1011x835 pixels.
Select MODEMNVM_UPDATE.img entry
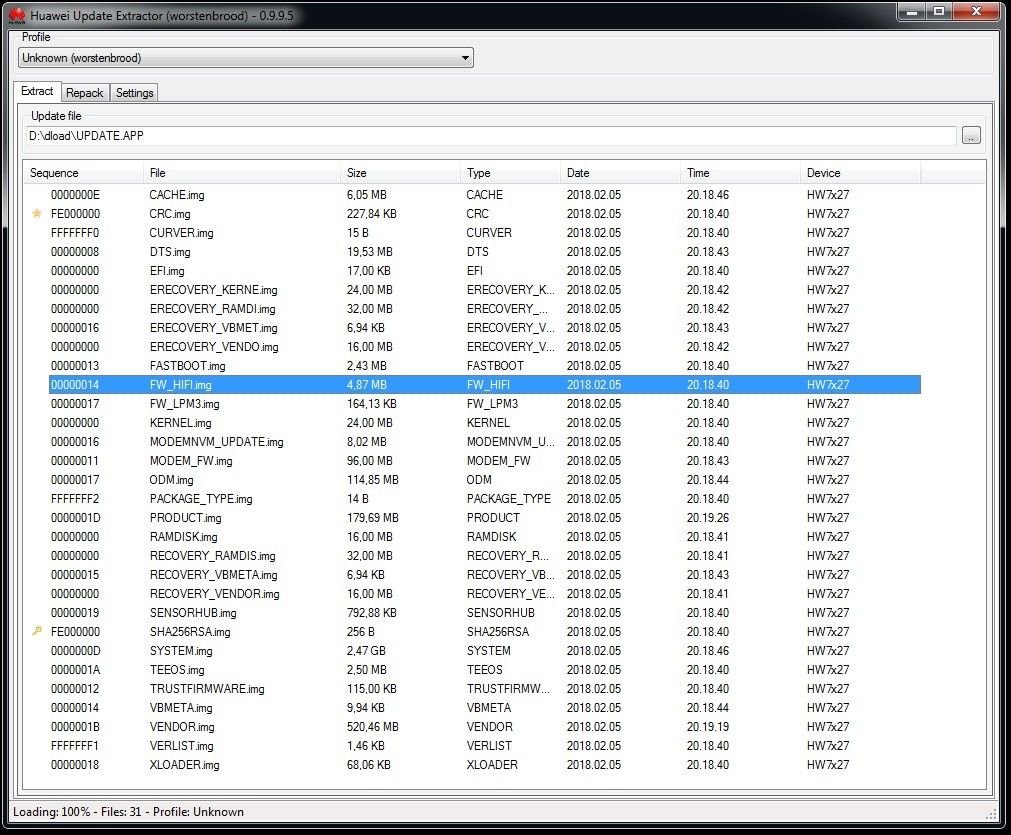tap(485, 442)
